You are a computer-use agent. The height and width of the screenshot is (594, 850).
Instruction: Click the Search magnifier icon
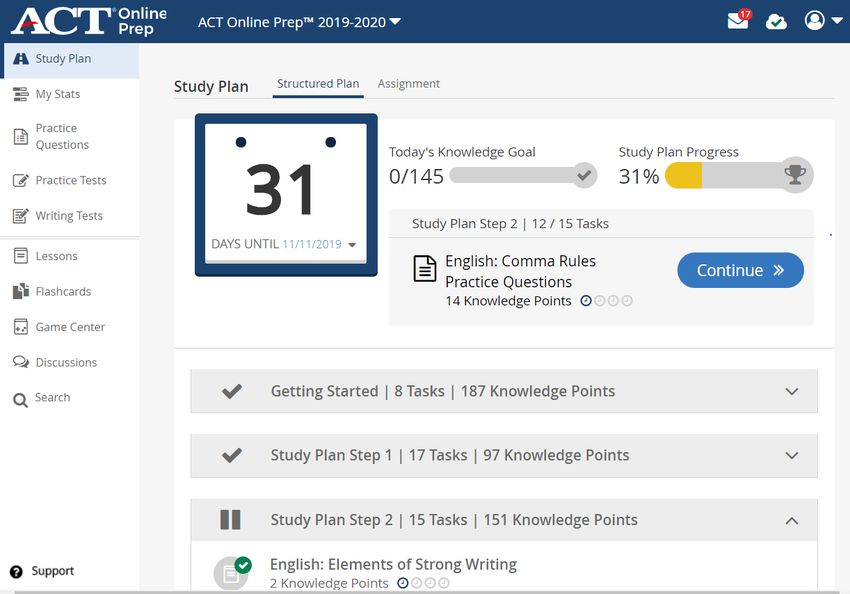[x=20, y=400]
